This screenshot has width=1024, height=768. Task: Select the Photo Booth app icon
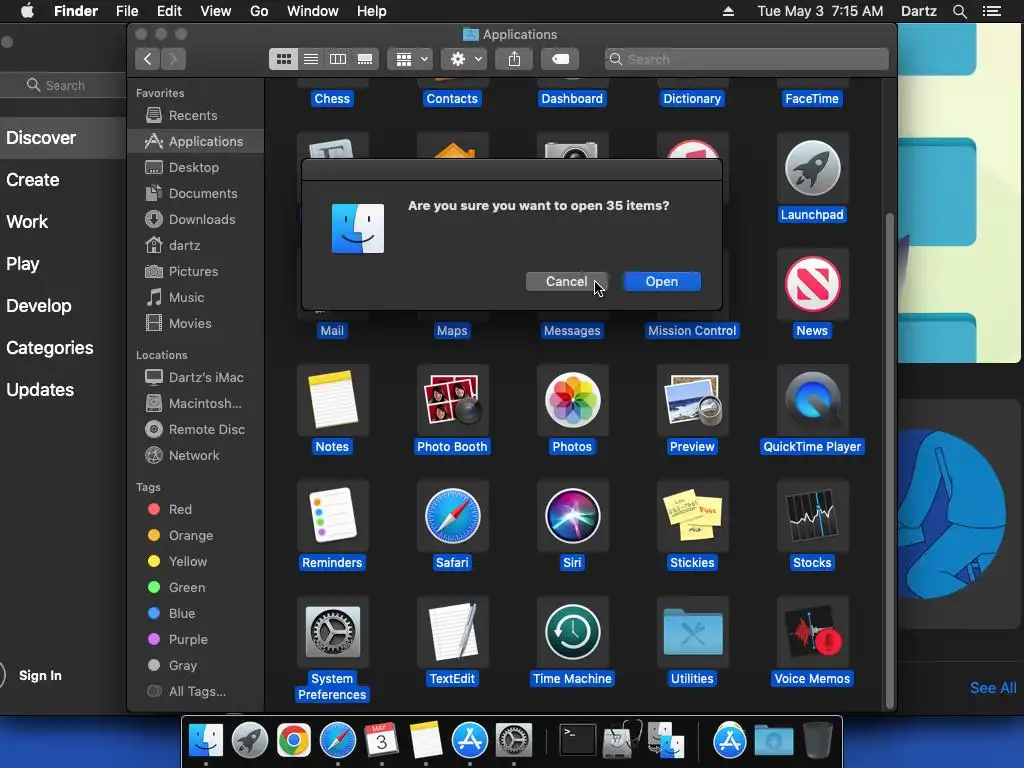pyautogui.click(x=453, y=400)
